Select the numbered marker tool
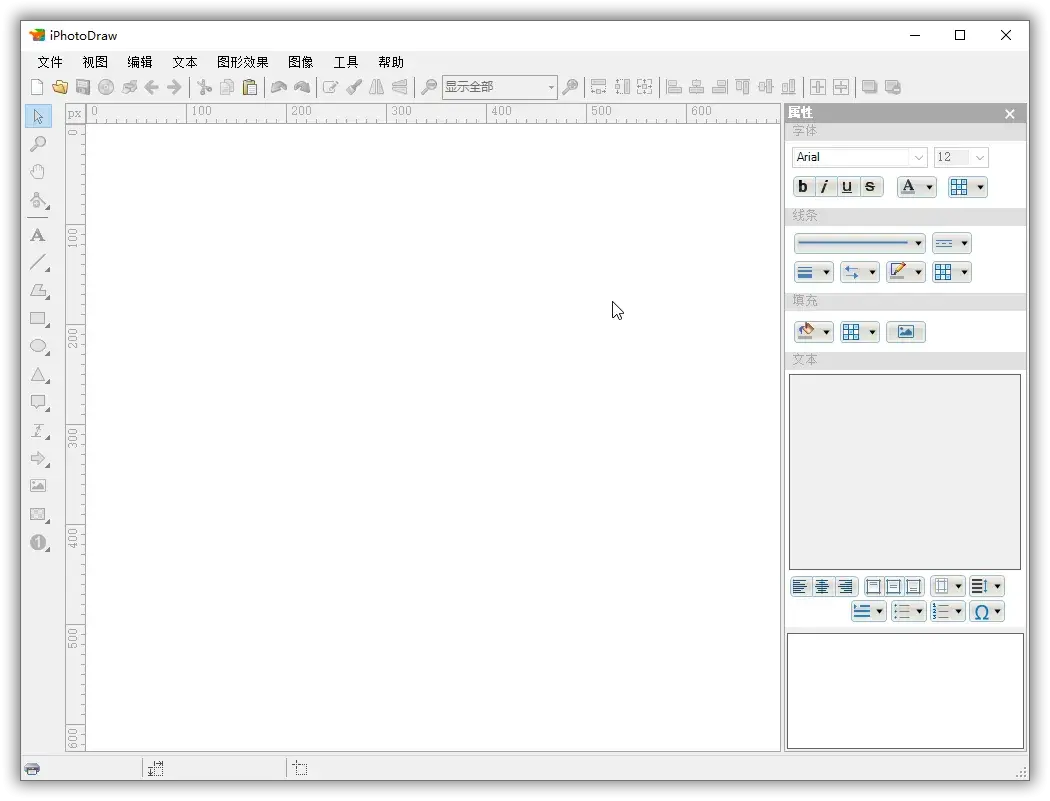This screenshot has width=1050, height=801. 38,542
